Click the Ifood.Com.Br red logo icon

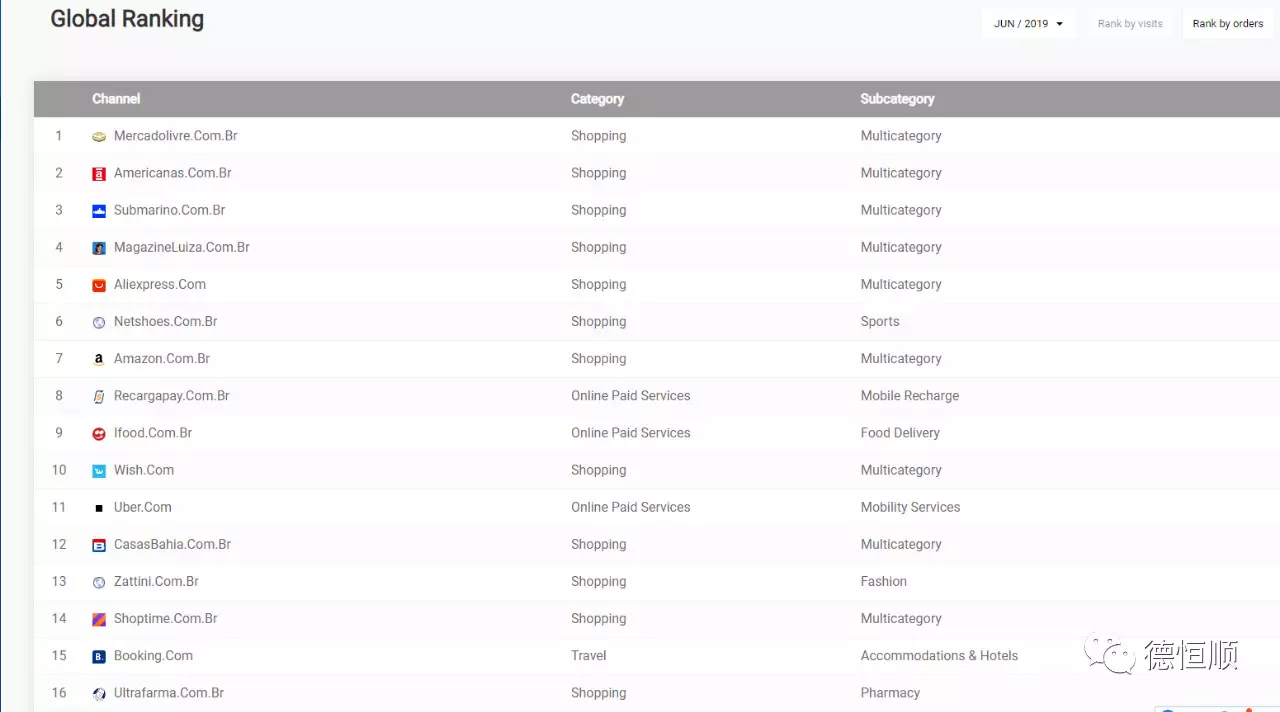tap(99, 434)
